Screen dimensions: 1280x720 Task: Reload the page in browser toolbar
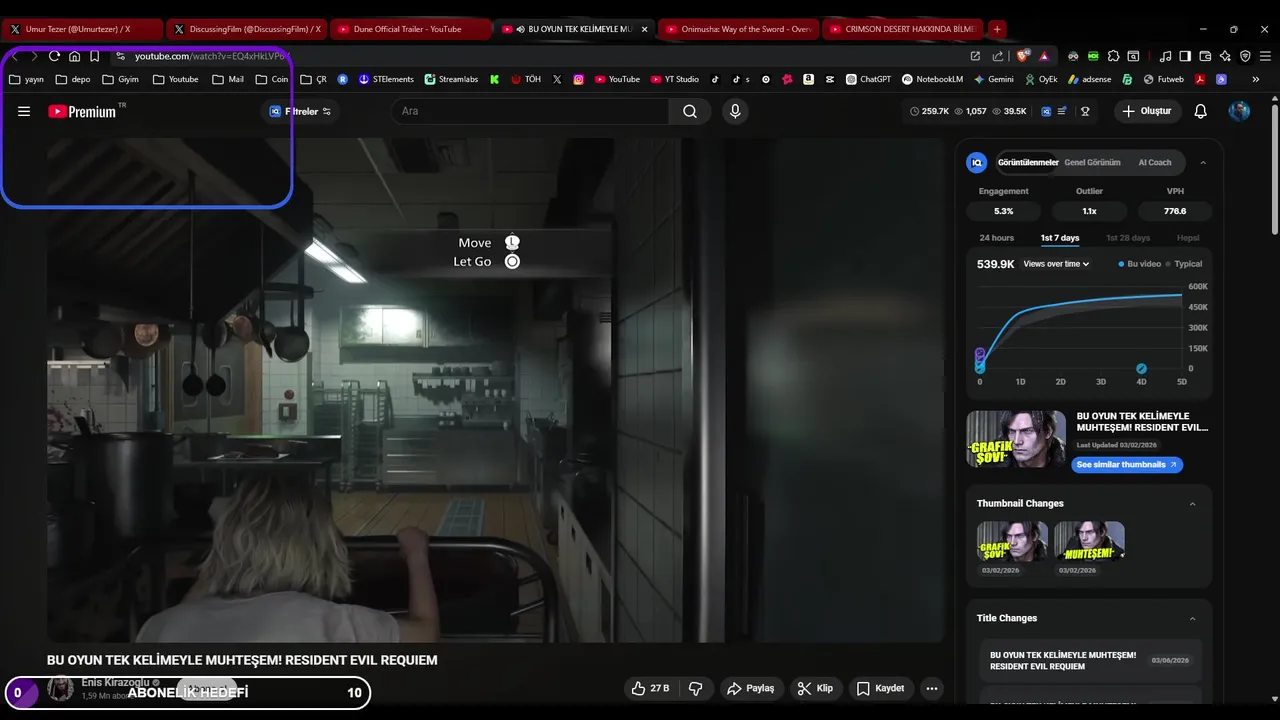tap(54, 56)
